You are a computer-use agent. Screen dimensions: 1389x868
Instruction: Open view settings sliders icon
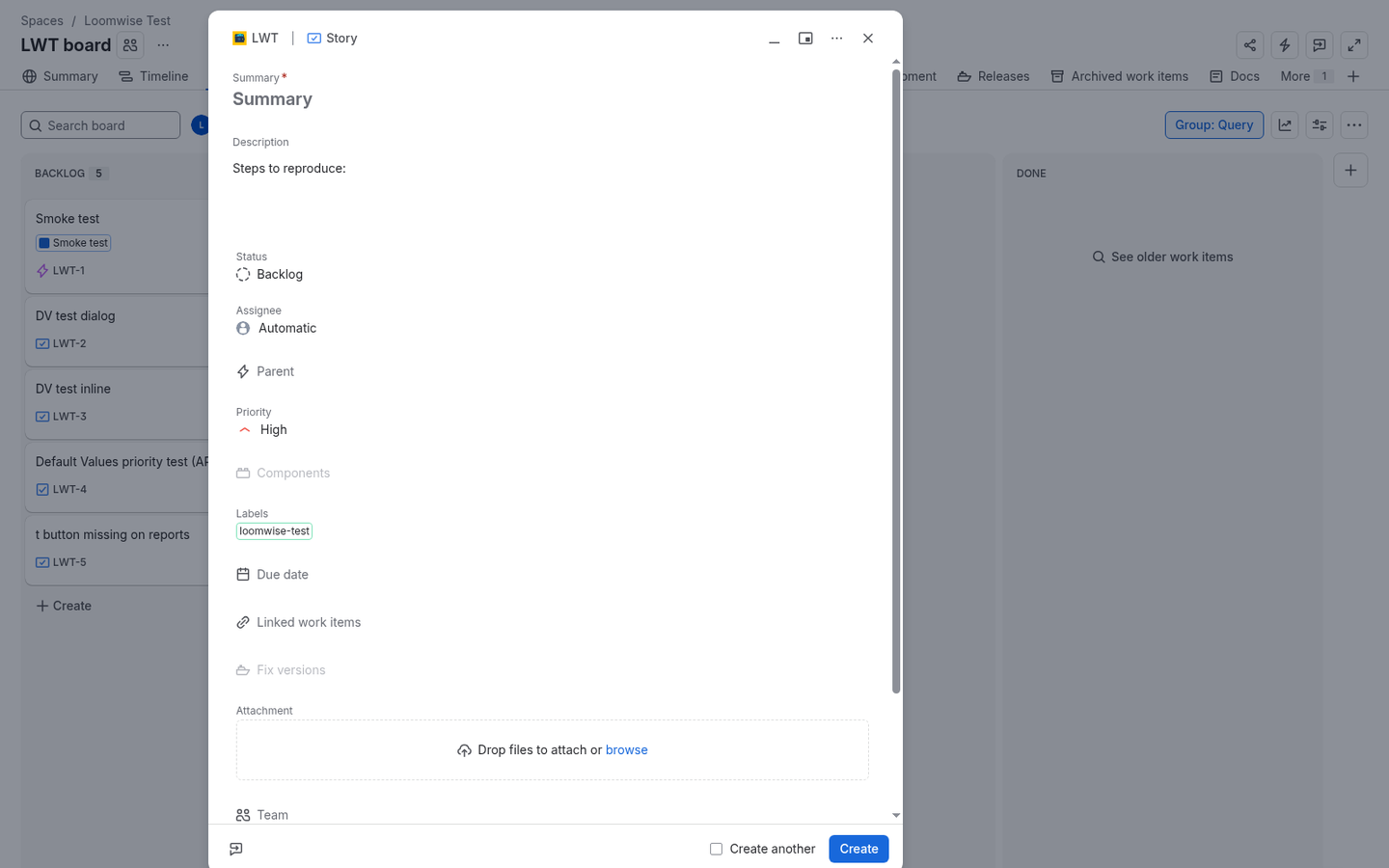pyautogui.click(x=1320, y=125)
